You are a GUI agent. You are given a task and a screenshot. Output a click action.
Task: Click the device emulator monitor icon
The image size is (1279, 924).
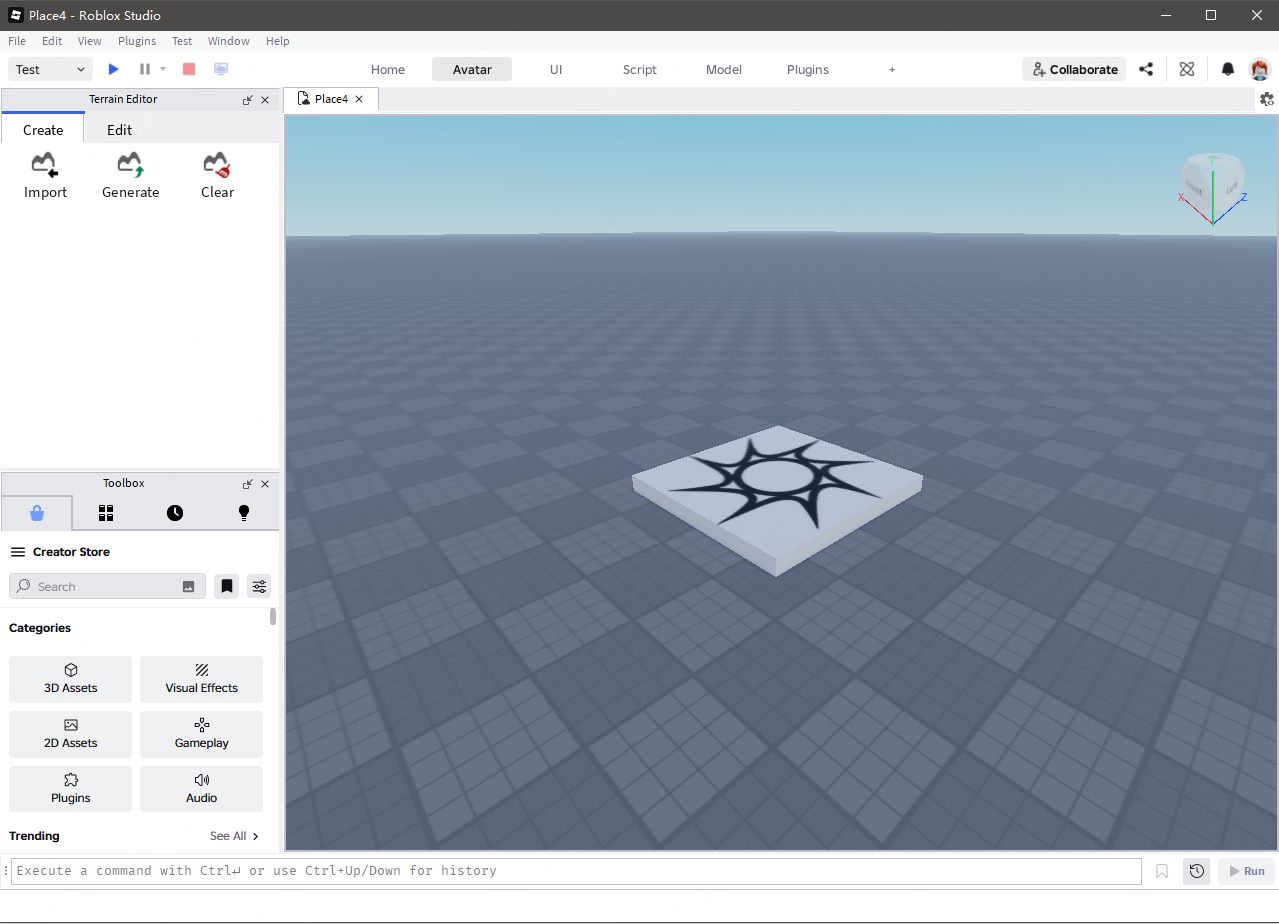(221, 69)
